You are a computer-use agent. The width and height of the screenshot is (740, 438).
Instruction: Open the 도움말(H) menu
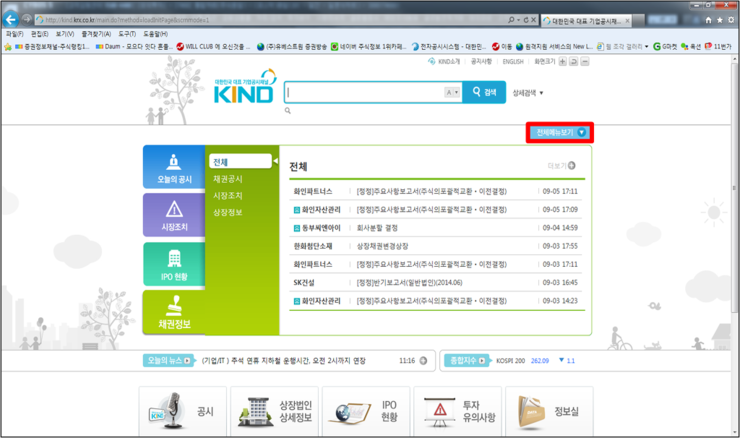155,34
